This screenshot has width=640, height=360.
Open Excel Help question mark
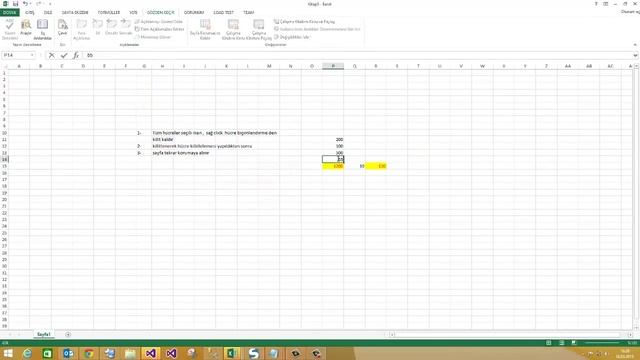pyautogui.click(x=596, y=4)
